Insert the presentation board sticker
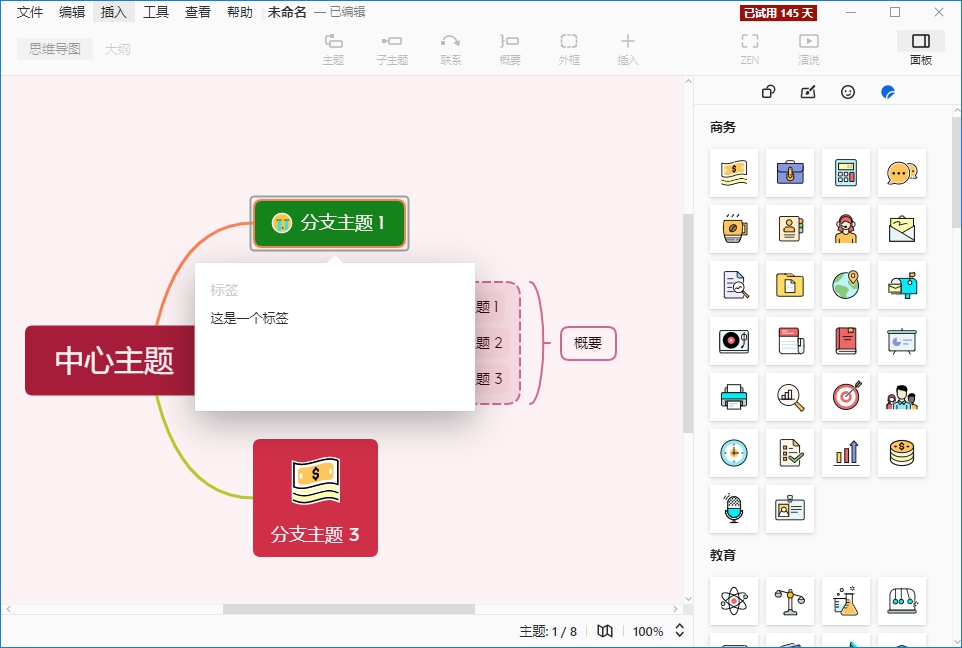Image resolution: width=962 pixels, height=648 pixels. tap(901, 341)
